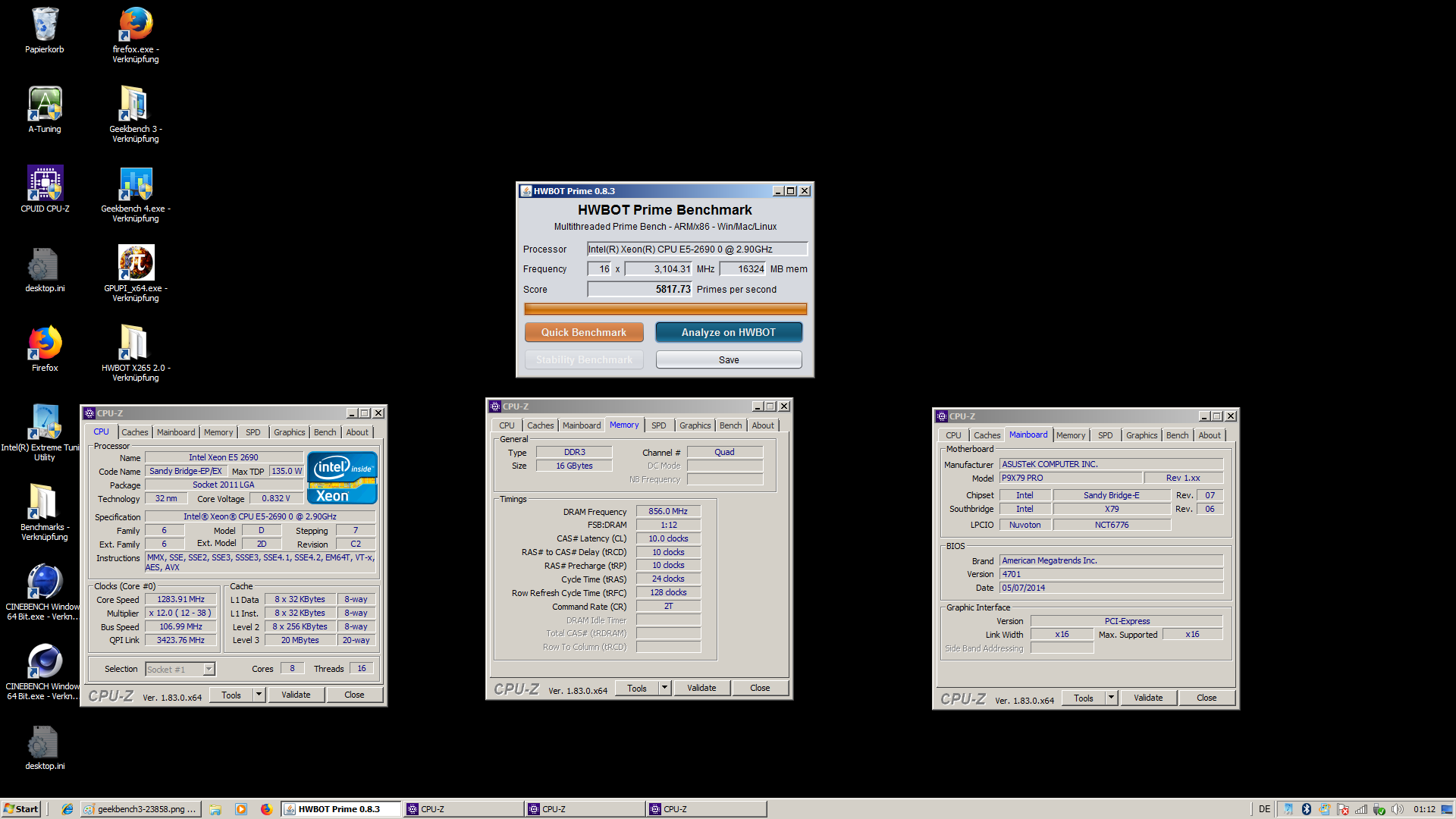The width and height of the screenshot is (1456, 819).
Task: Open Tools dropdown arrow in middle CPU-Z window
Action: tap(664, 688)
